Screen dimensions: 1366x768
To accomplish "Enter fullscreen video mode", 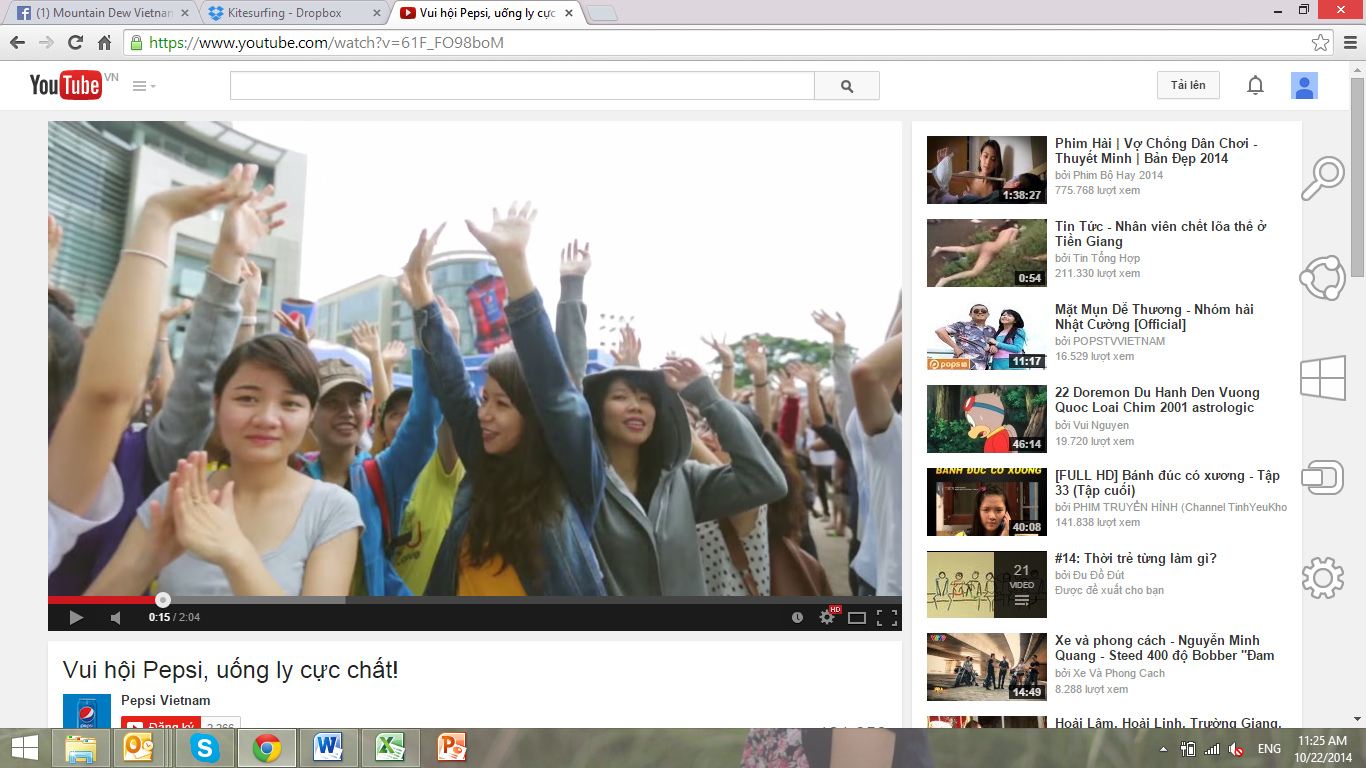I will (886, 617).
